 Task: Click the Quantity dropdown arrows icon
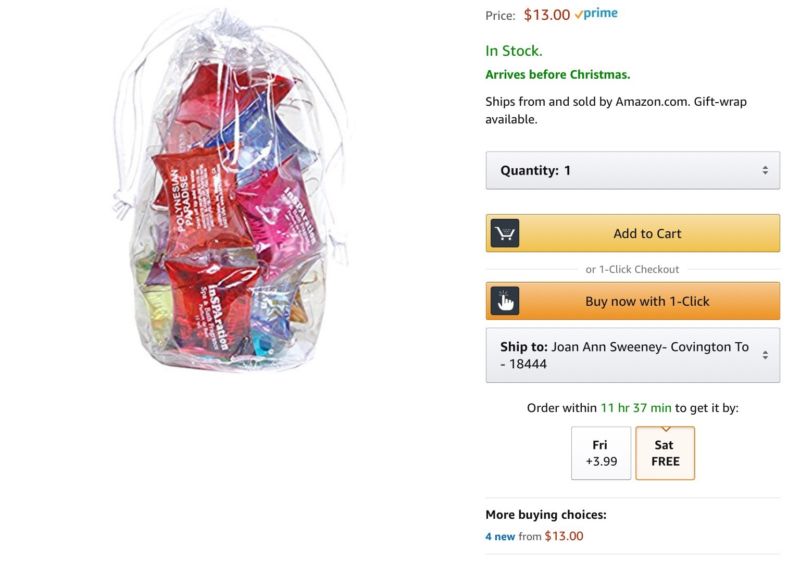coord(765,170)
